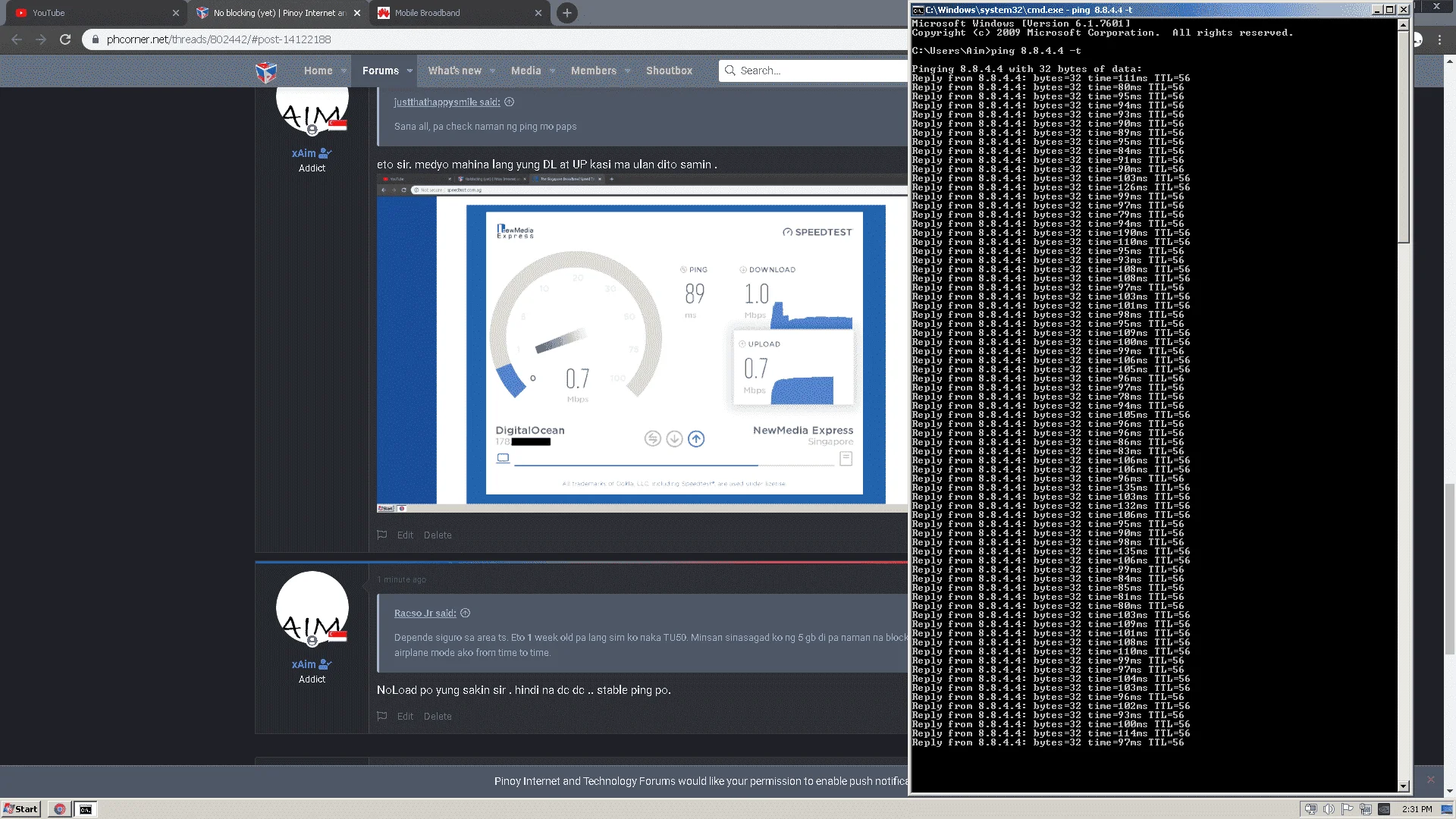Open the Members section
1456x819 pixels.
point(593,71)
